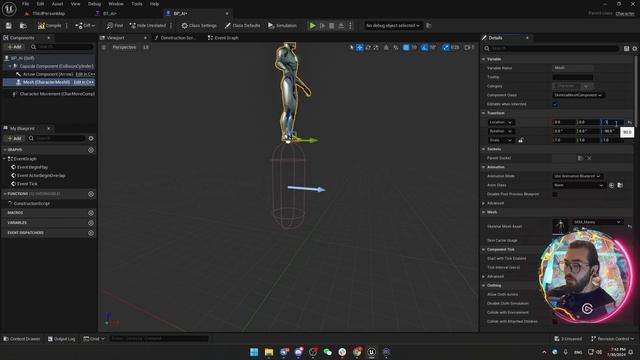Select Capsule Component in the components tree
640x360 pixels.
click(56, 66)
